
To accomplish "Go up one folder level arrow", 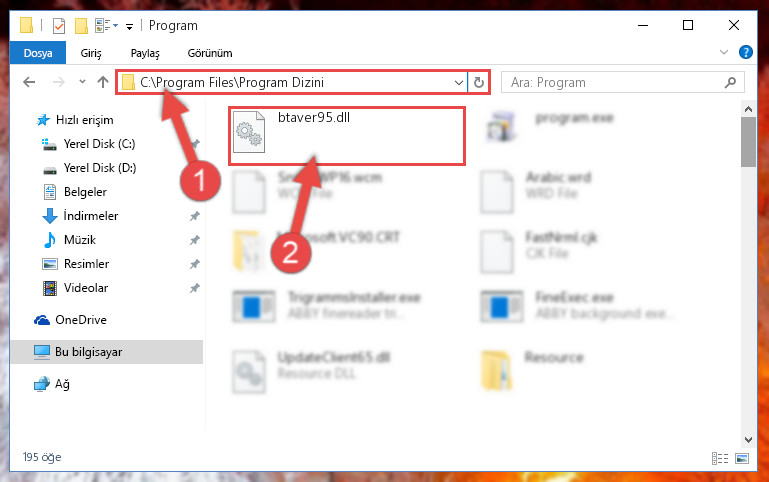I will pyautogui.click(x=103, y=82).
